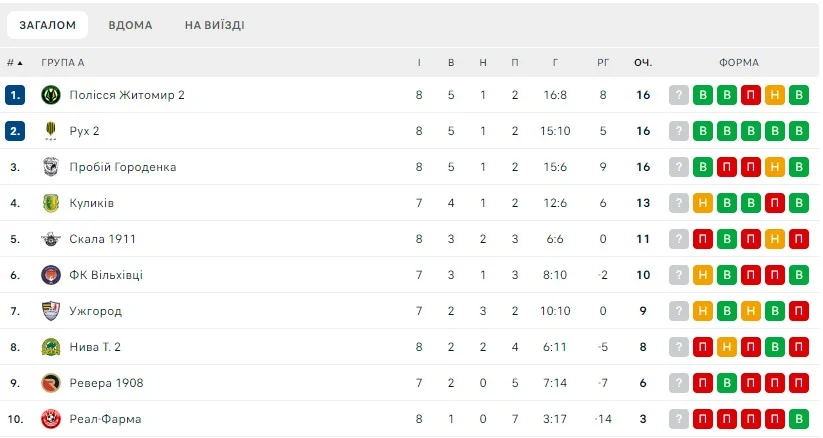Click the Реал-Фарма club crest
823x438 pixels.
(51, 419)
